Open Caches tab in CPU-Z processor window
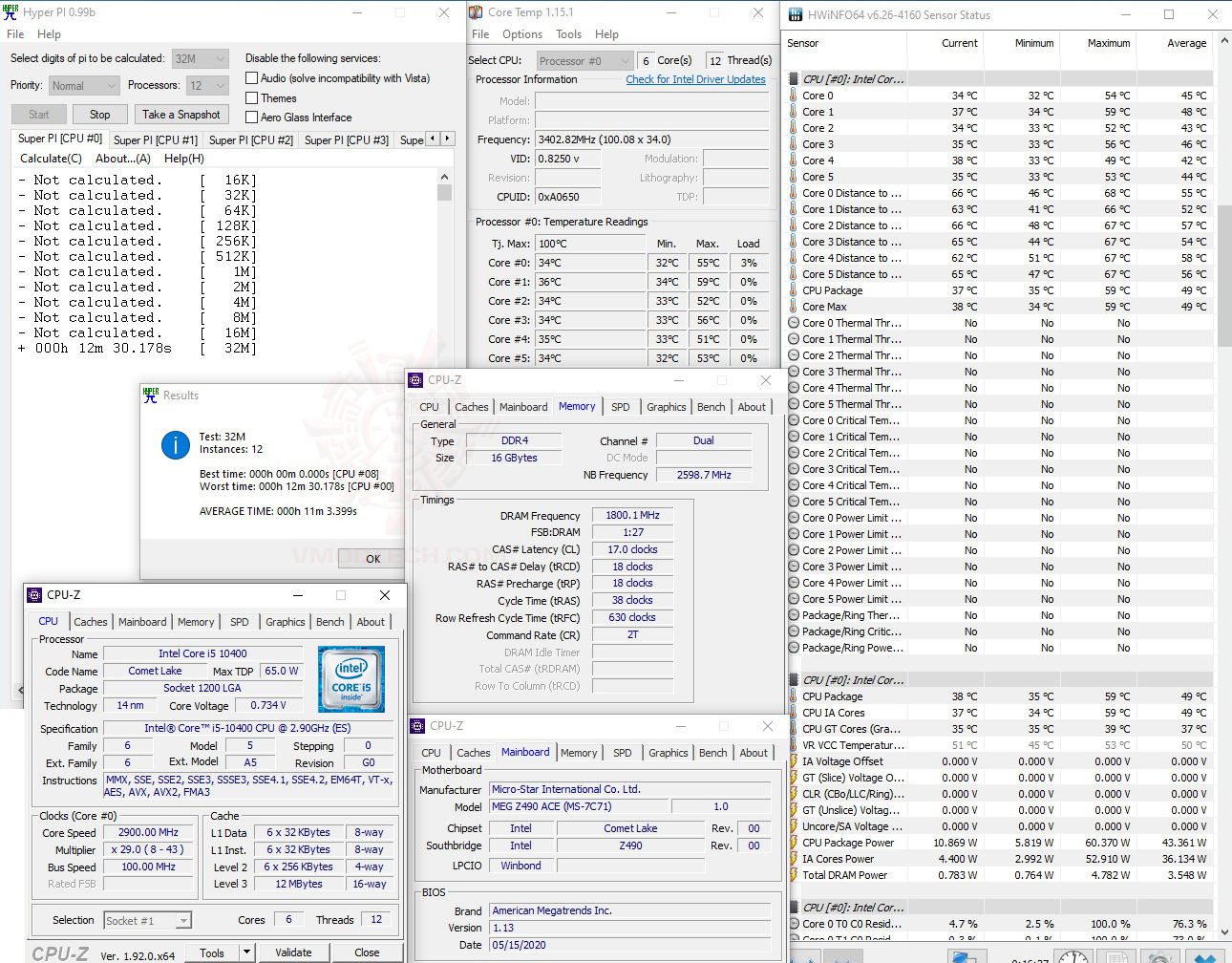This screenshot has height=963, width=1232. point(91,622)
